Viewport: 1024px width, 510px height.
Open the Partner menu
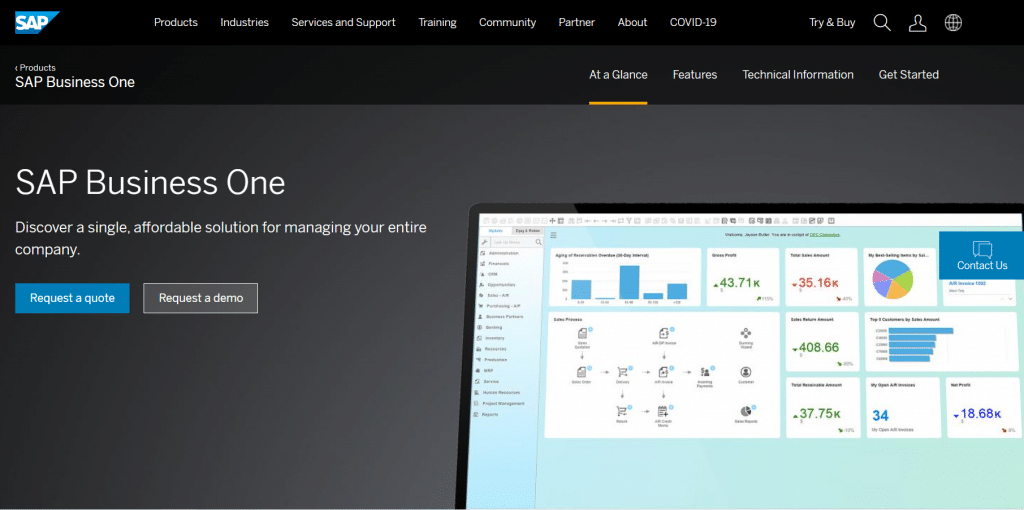pyautogui.click(x=577, y=22)
